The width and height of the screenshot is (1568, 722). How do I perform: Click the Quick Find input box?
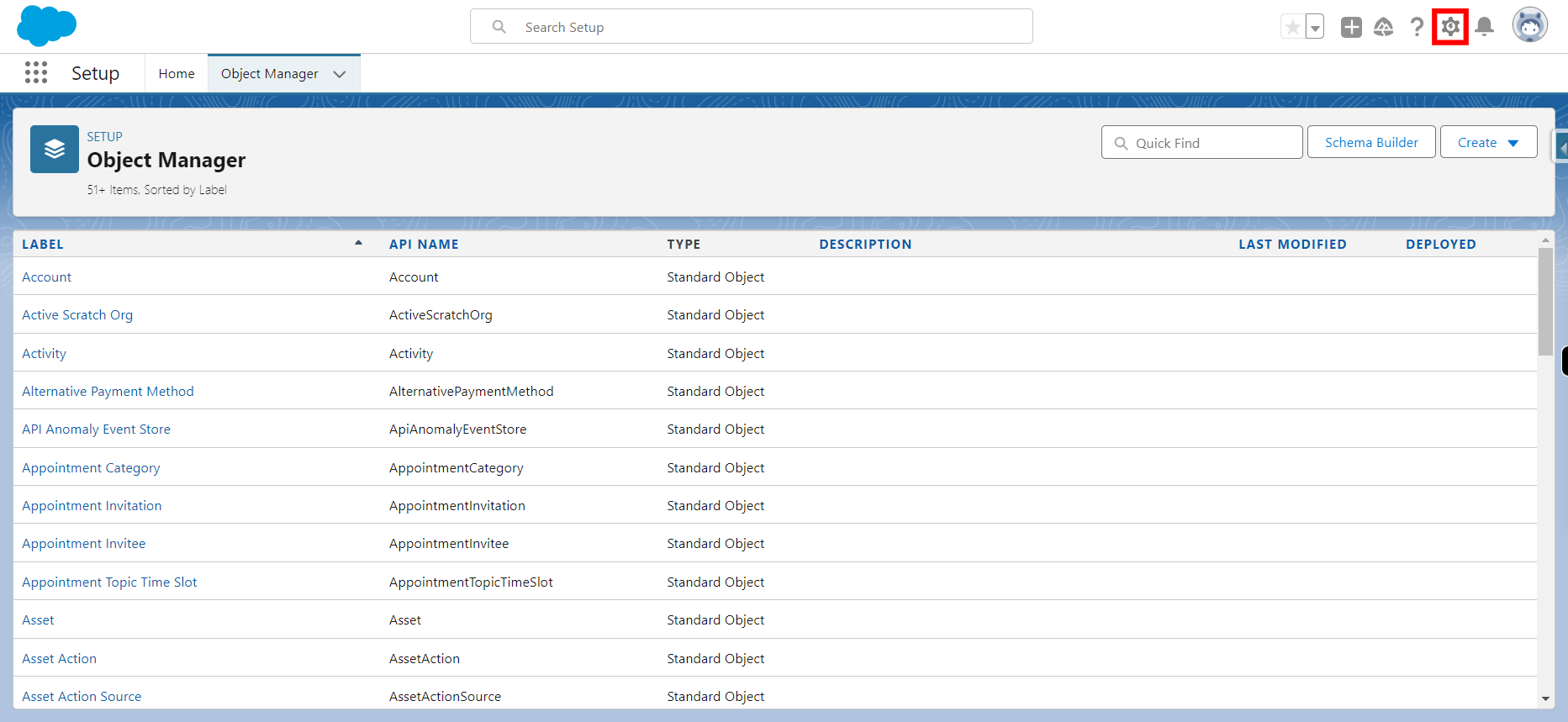tap(1202, 143)
